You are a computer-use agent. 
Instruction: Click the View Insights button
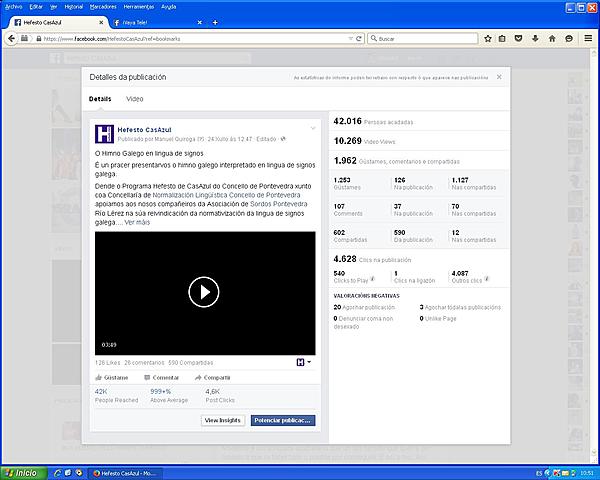click(x=223, y=420)
